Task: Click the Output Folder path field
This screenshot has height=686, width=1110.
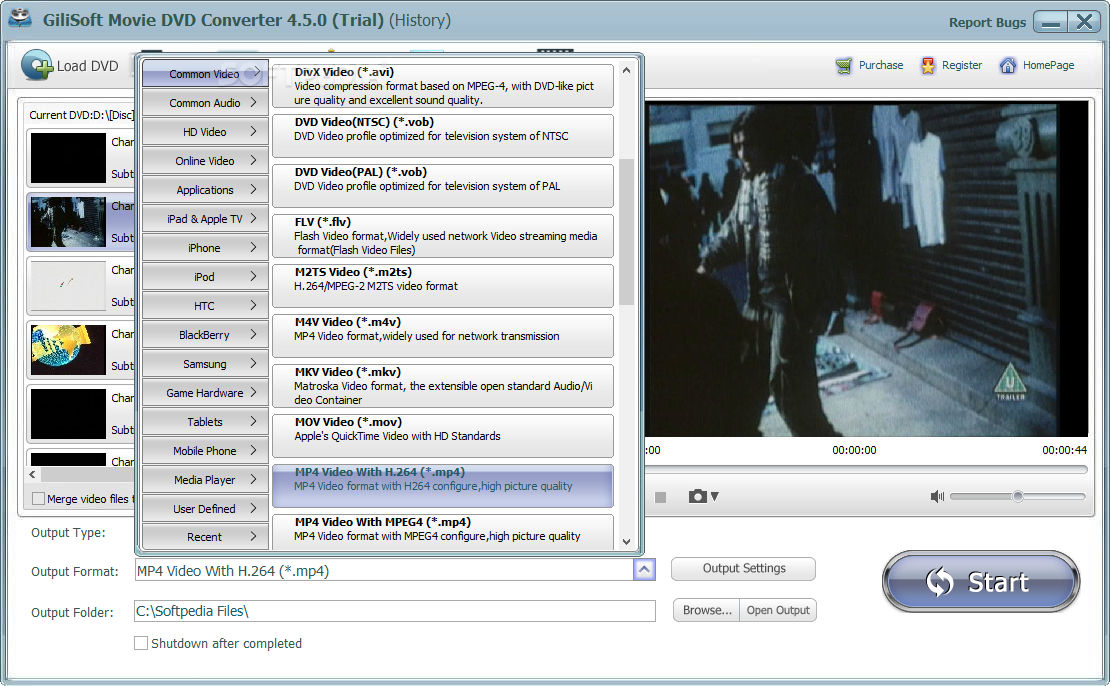Action: (394, 611)
